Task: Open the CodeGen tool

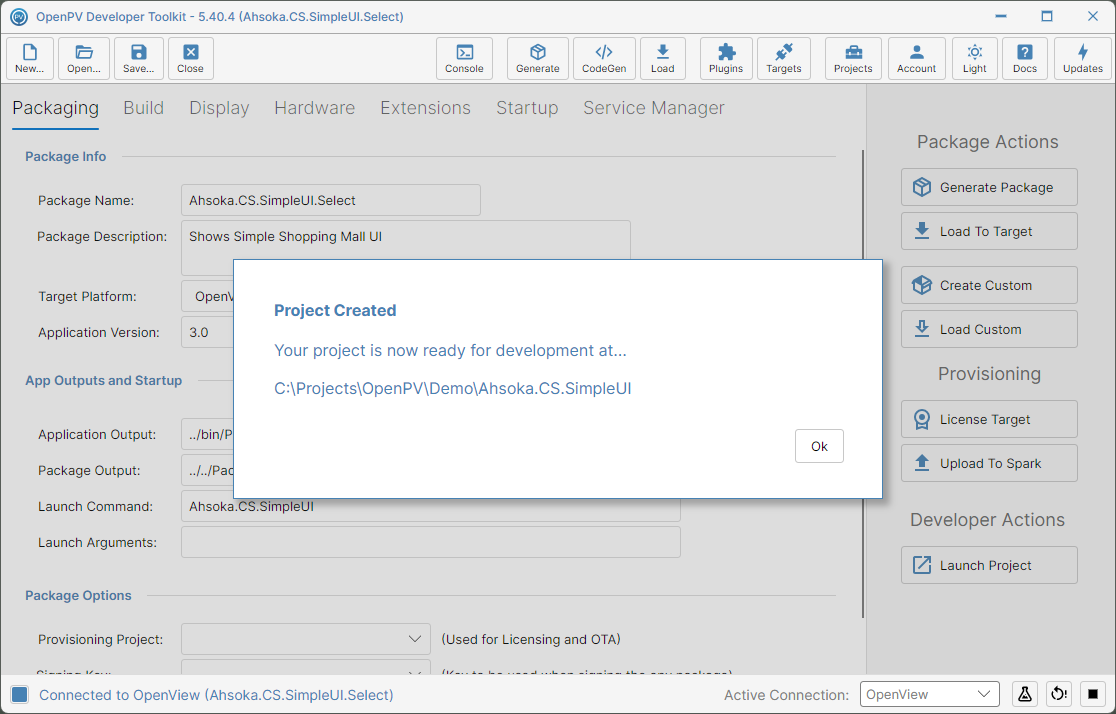Action: point(604,58)
